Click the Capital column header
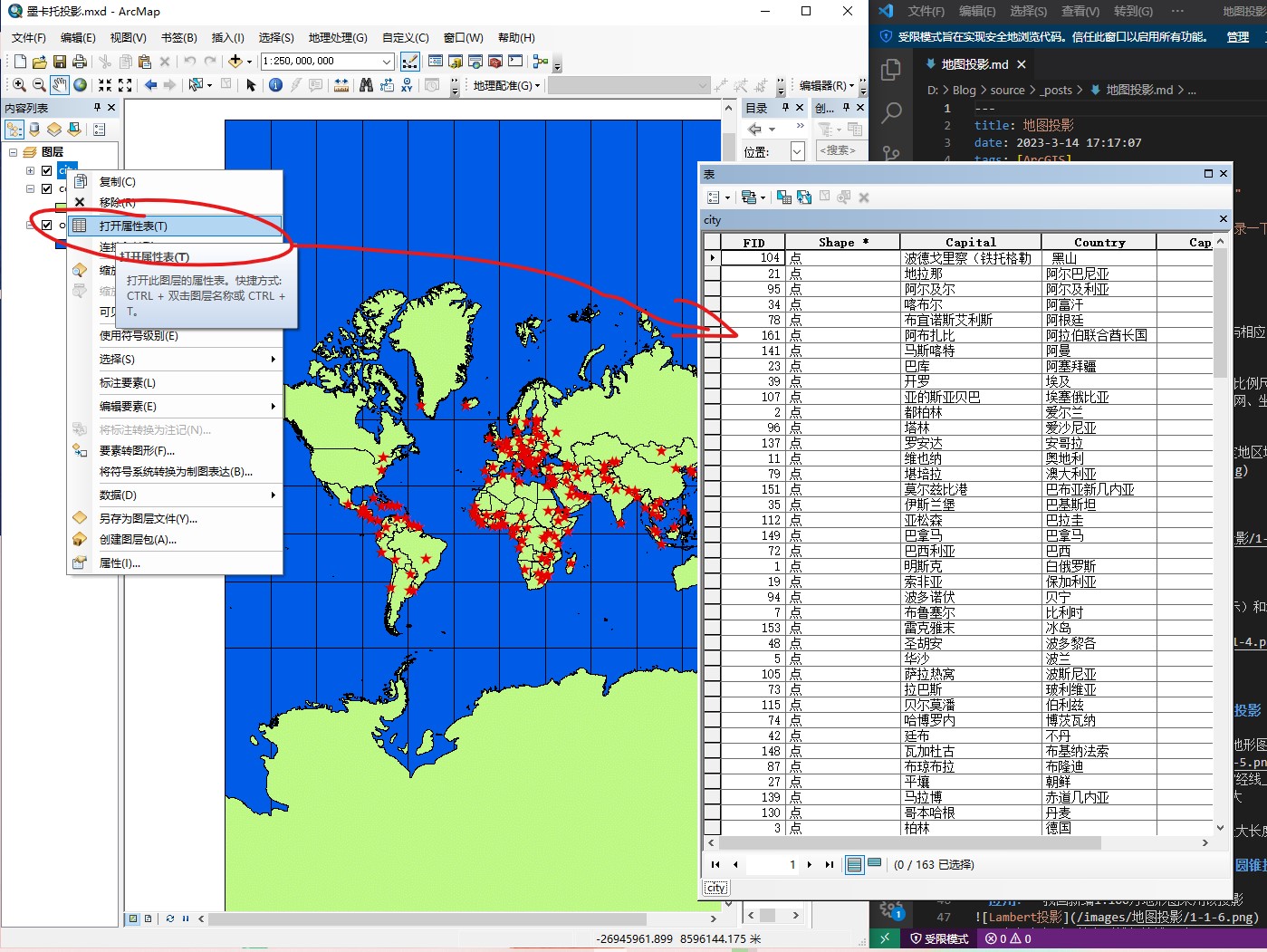This screenshot has width=1267, height=952. tap(970, 242)
